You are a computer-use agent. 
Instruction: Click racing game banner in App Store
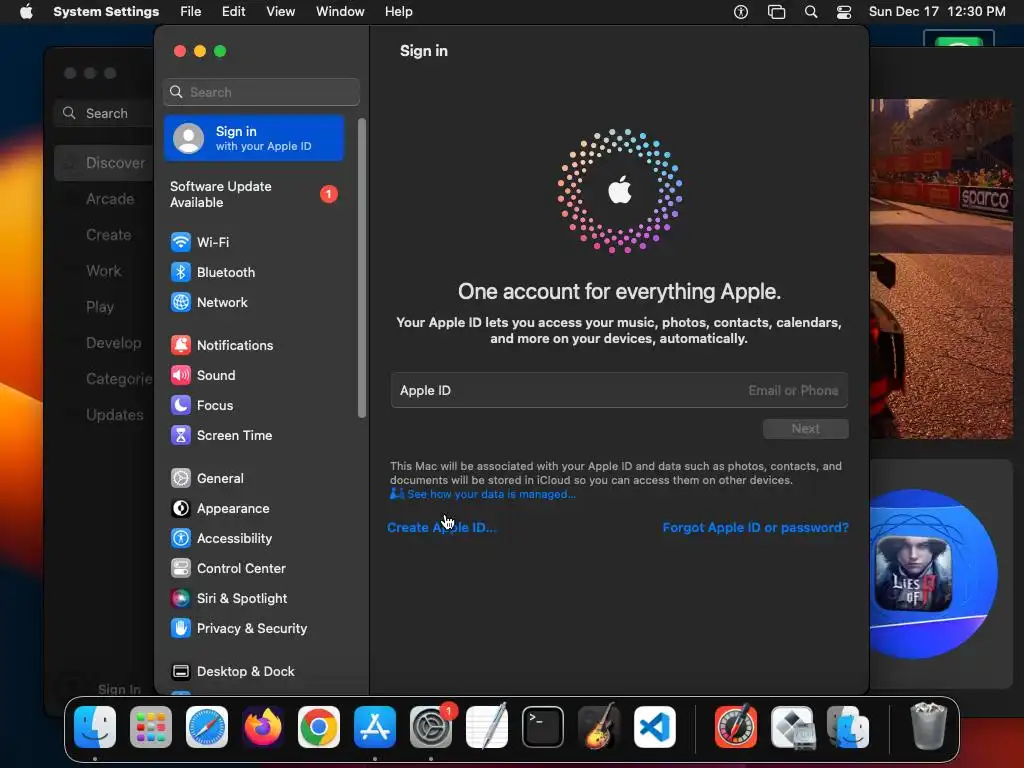point(941,269)
